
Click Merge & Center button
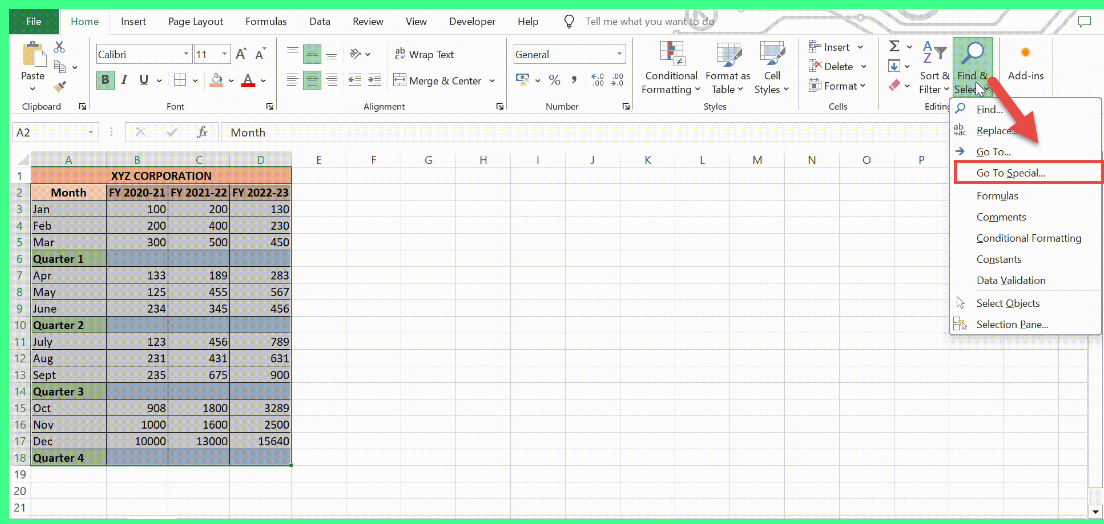(437, 80)
